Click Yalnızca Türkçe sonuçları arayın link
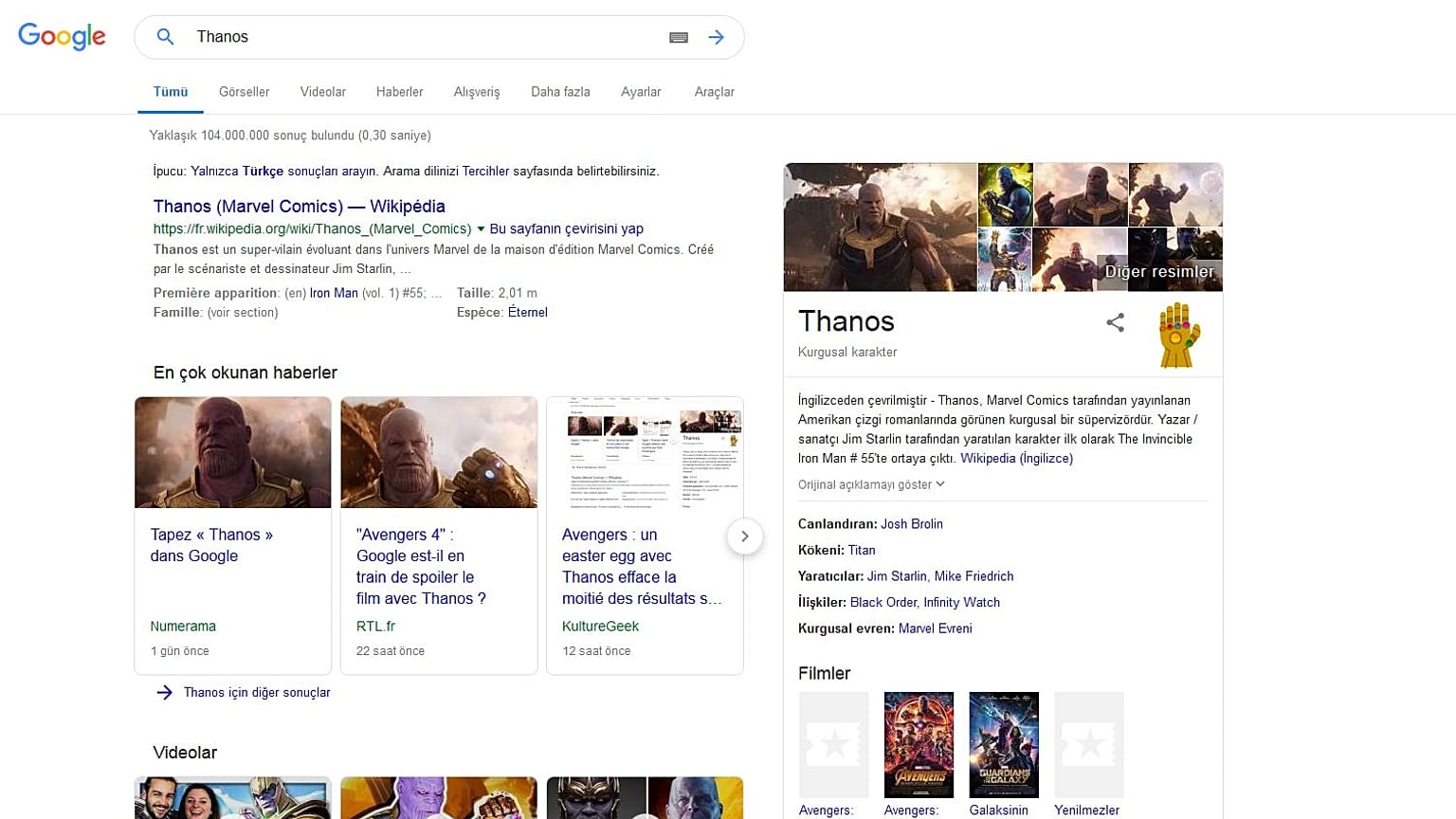1456x819 pixels. pyautogui.click(x=283, y=172)
